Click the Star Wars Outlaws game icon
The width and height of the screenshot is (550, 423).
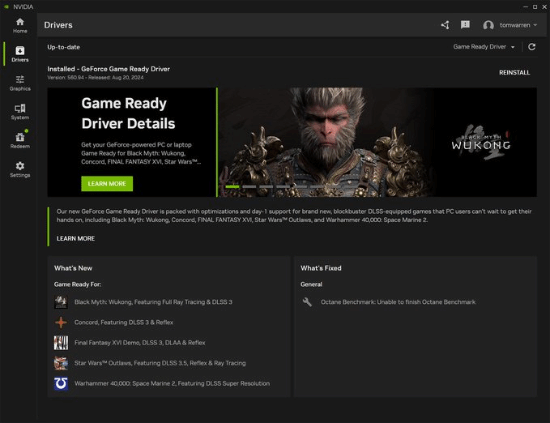click(61, 363)
